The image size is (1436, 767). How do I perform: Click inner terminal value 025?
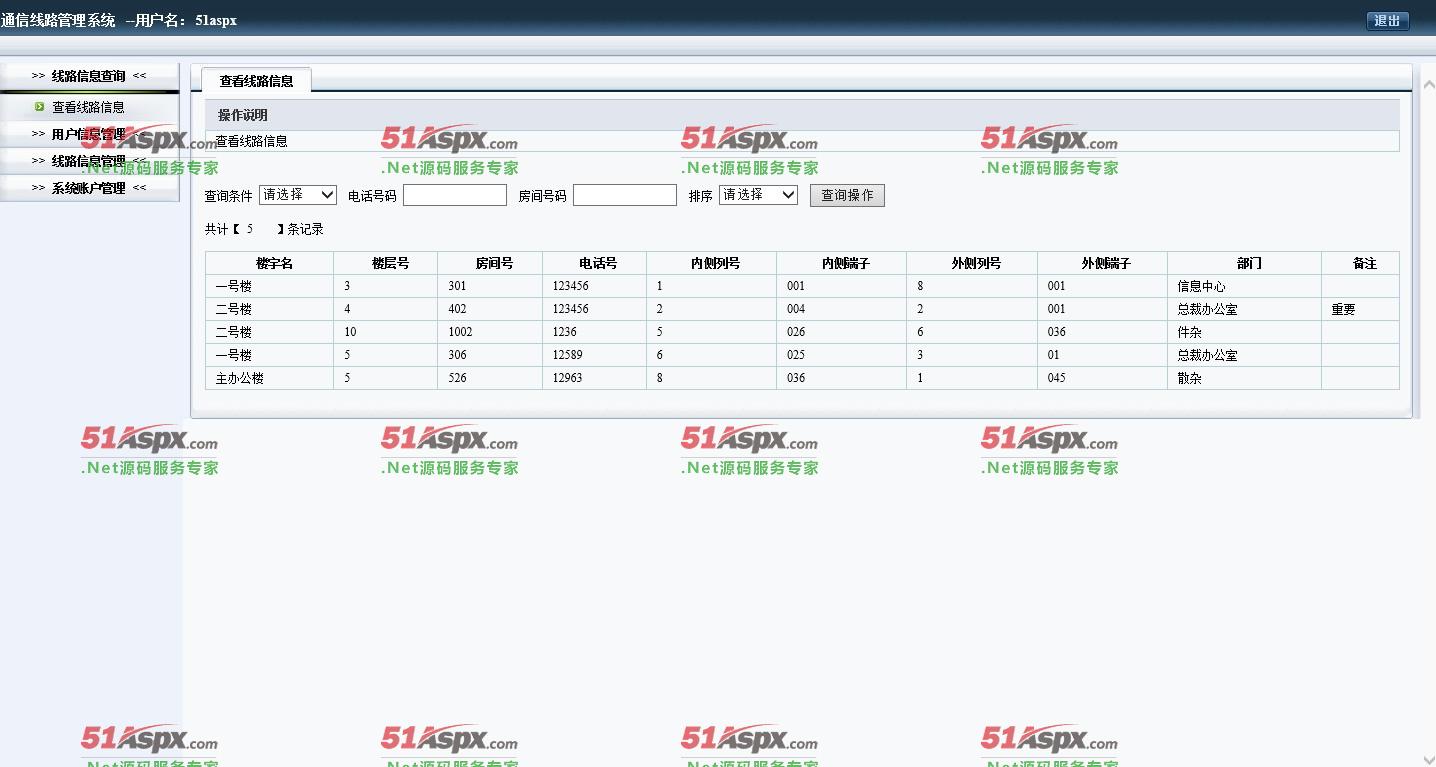point(796,355)
